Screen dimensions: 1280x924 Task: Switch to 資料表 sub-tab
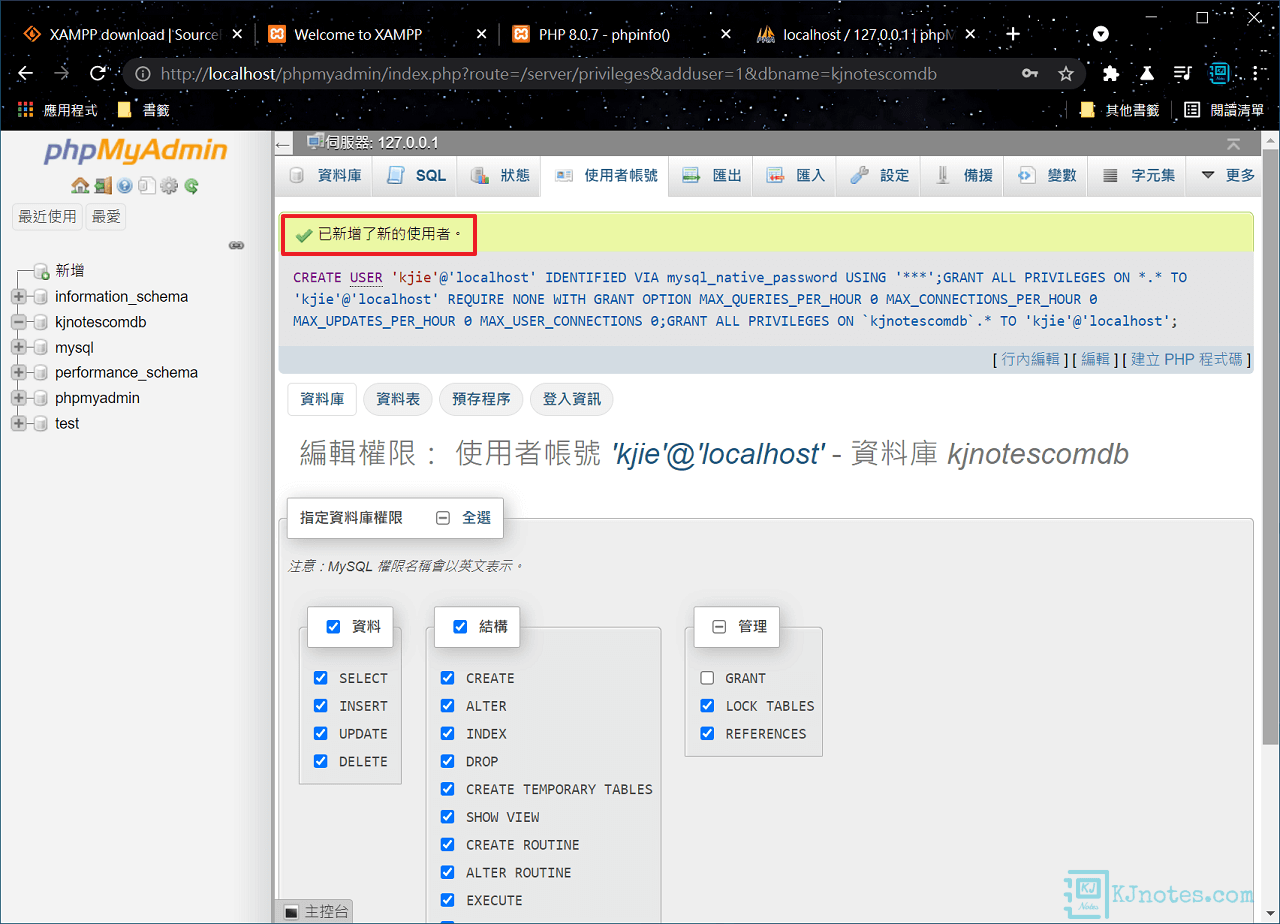point(398,399)
